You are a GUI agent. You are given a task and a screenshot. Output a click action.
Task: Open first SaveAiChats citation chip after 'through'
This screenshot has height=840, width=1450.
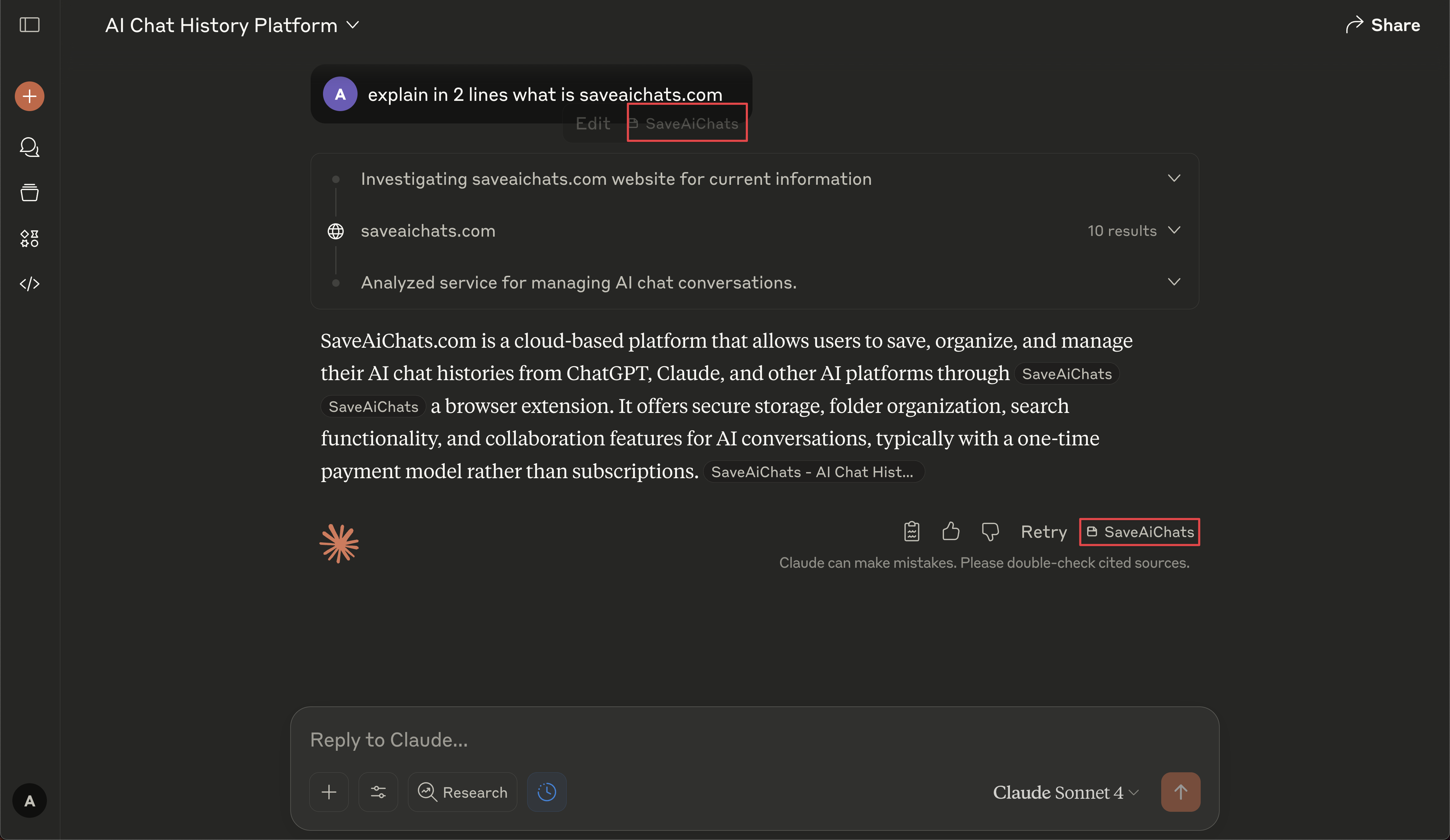click(x=1067, y=374)
